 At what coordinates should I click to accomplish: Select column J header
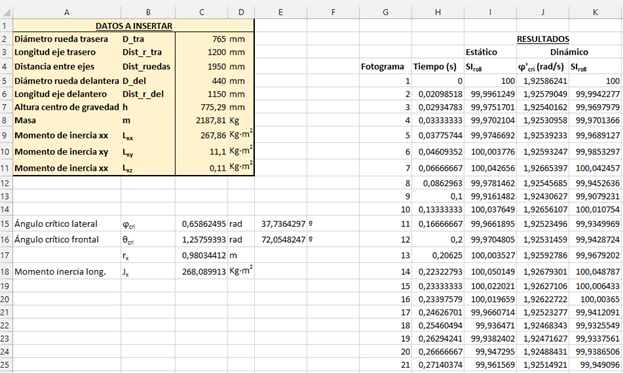click(543, 12)
